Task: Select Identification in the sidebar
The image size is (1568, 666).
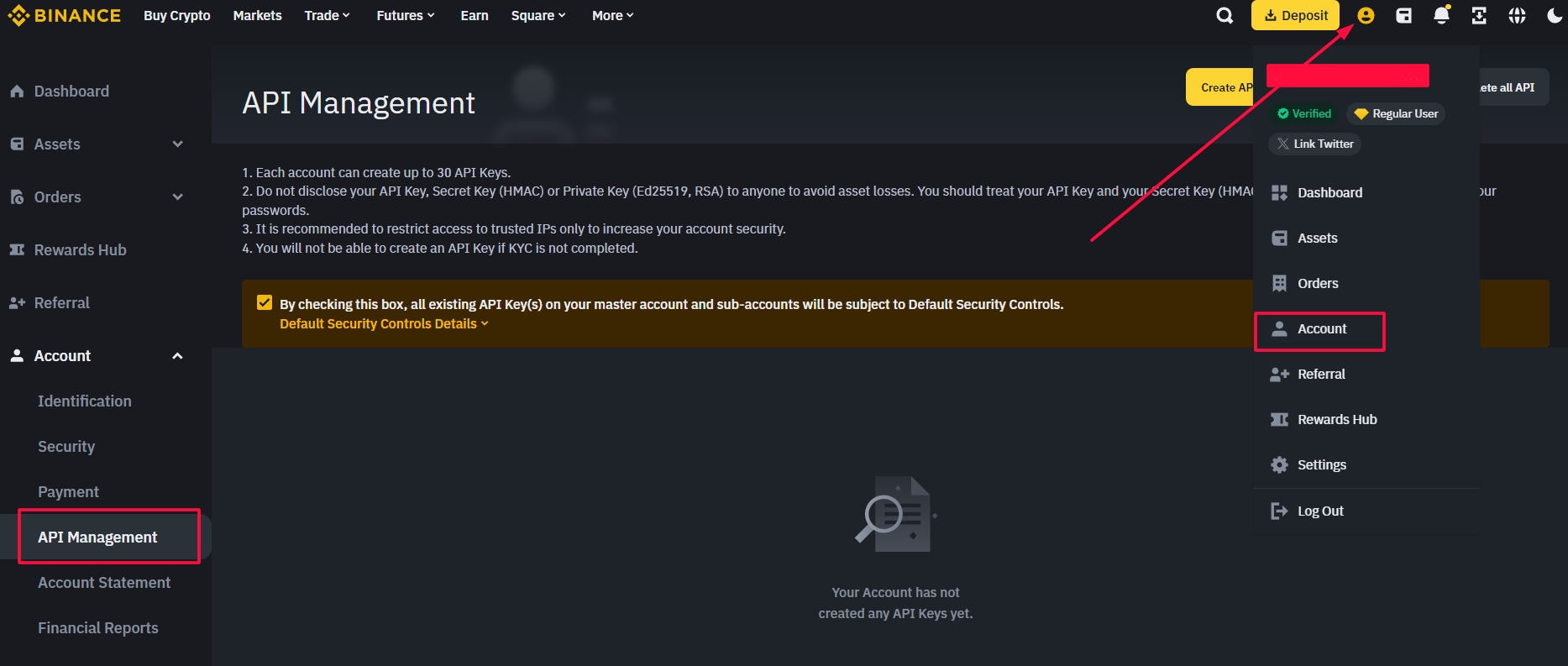Action: pyautogui.click(x=85, y=401)
